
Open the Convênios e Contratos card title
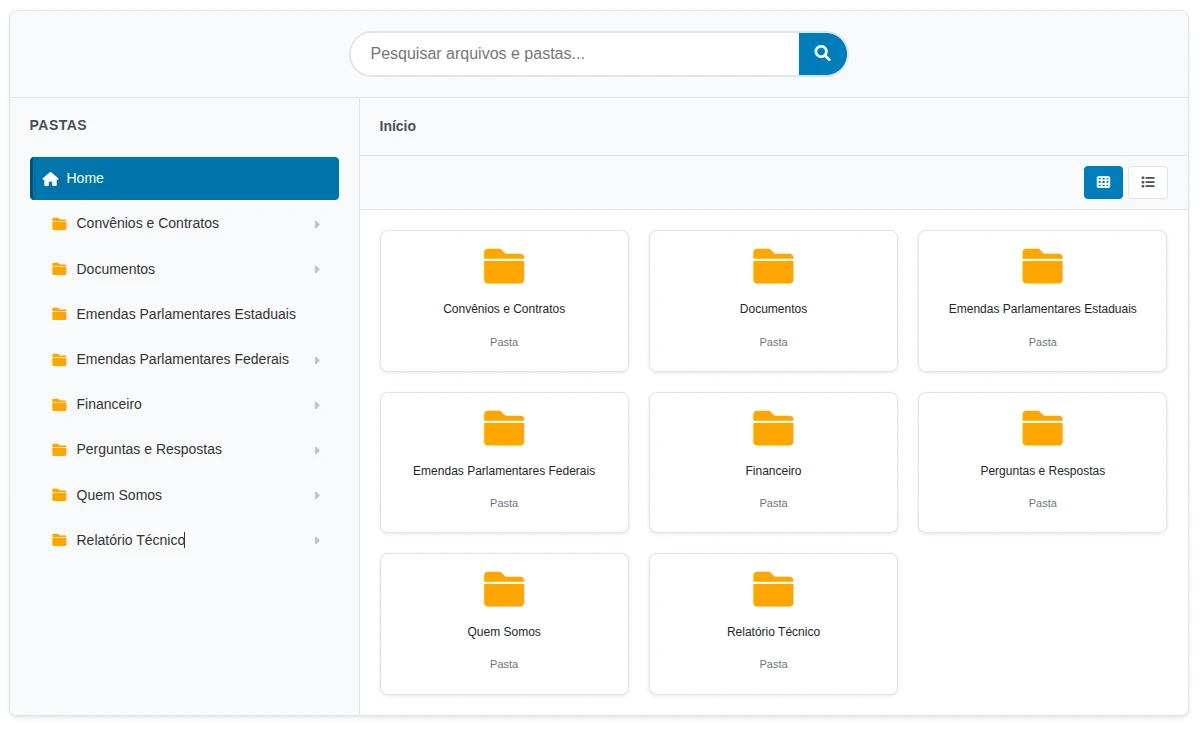tap(504, 309)
